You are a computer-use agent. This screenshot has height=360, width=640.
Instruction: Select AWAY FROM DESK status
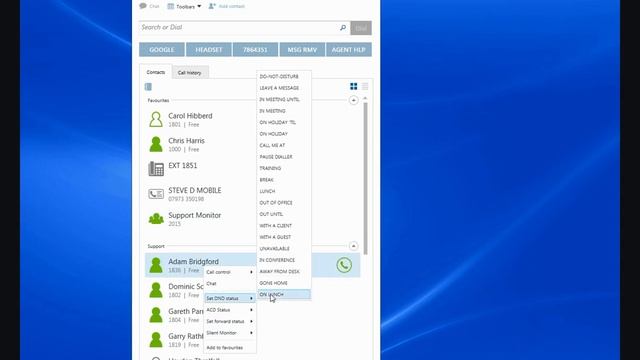[284, 271]
